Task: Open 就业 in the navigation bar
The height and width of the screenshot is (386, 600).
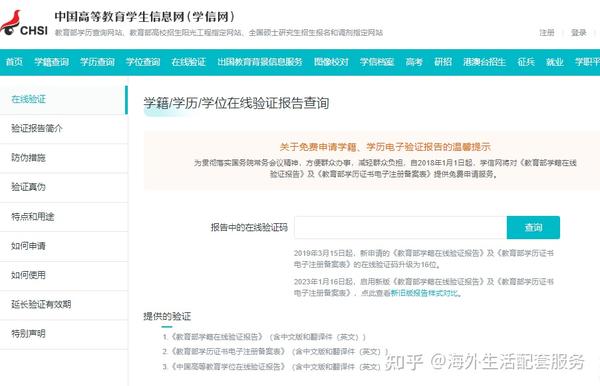Action: click(x=554, y=62)
